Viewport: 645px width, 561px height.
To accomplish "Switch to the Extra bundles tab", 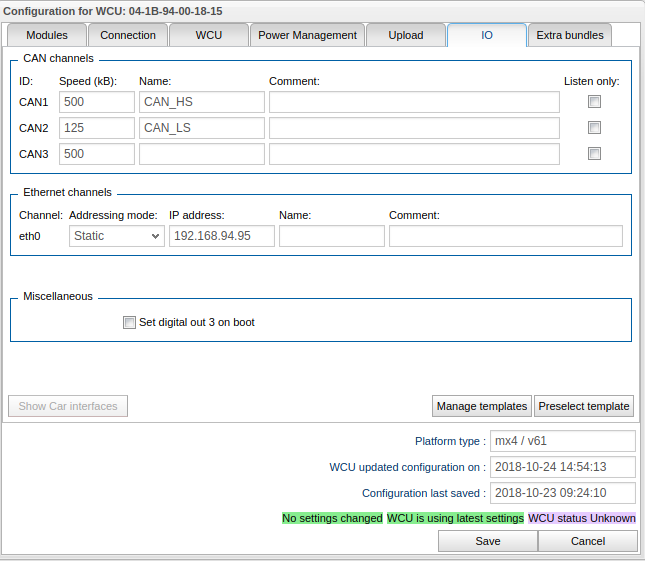I will click(569, 35).
